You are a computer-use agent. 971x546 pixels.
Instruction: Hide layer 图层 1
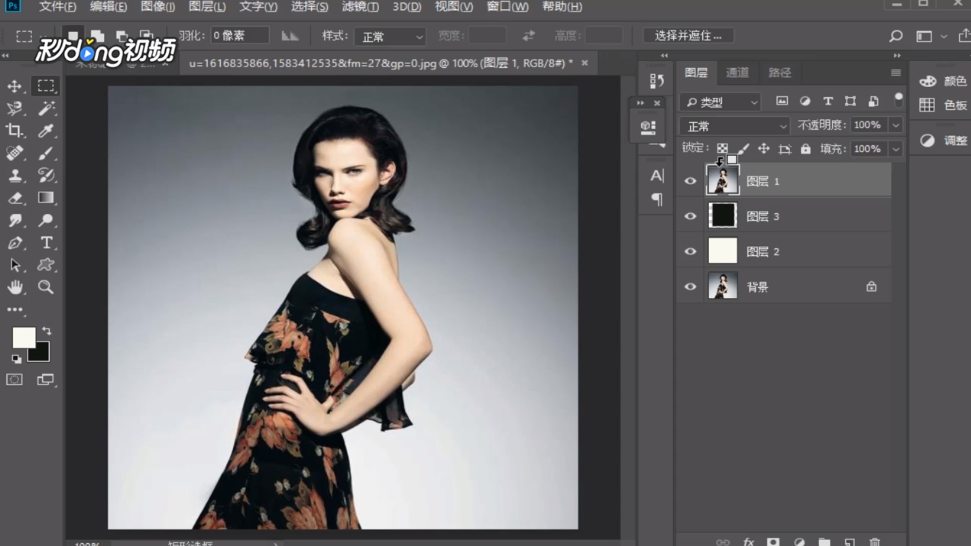click(690, 181)
